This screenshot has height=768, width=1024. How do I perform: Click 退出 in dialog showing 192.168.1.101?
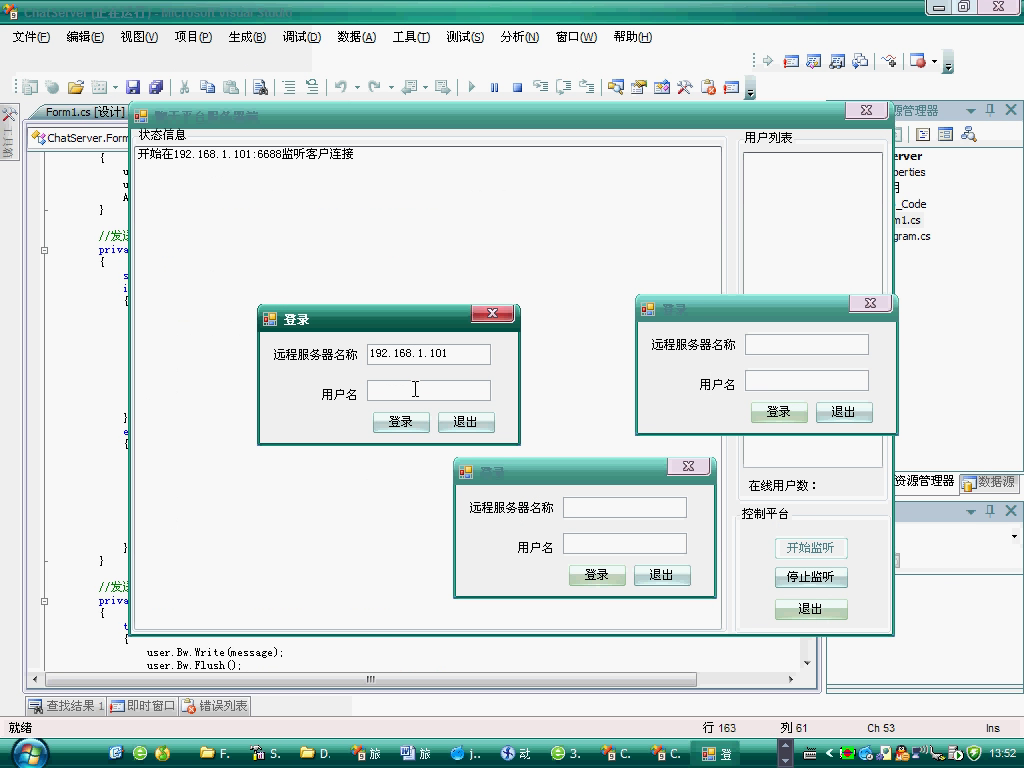[x=466, y=422]
